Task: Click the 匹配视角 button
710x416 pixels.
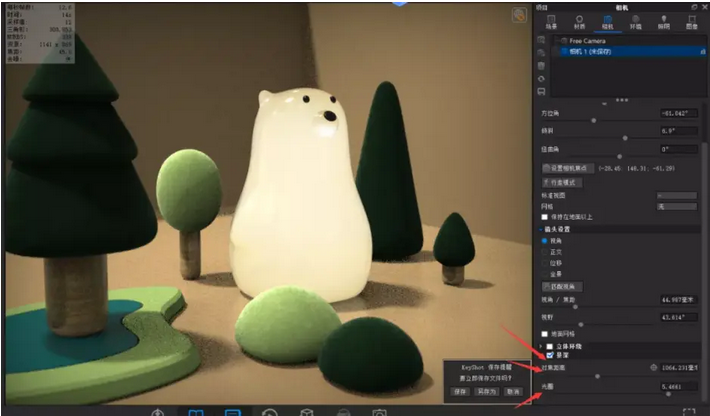Action: tap(560, 286)
